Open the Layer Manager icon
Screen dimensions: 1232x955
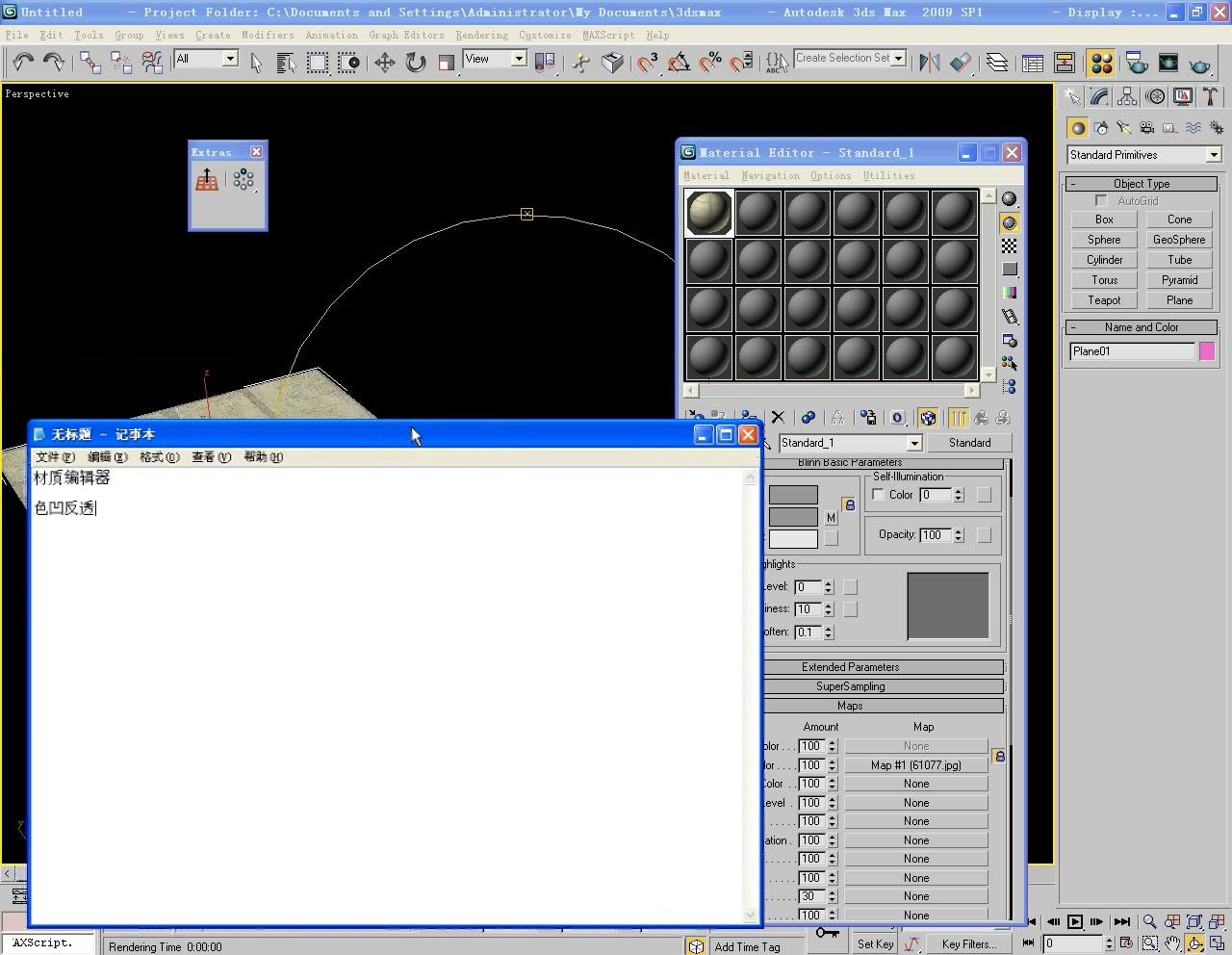[x=997, y=63]
